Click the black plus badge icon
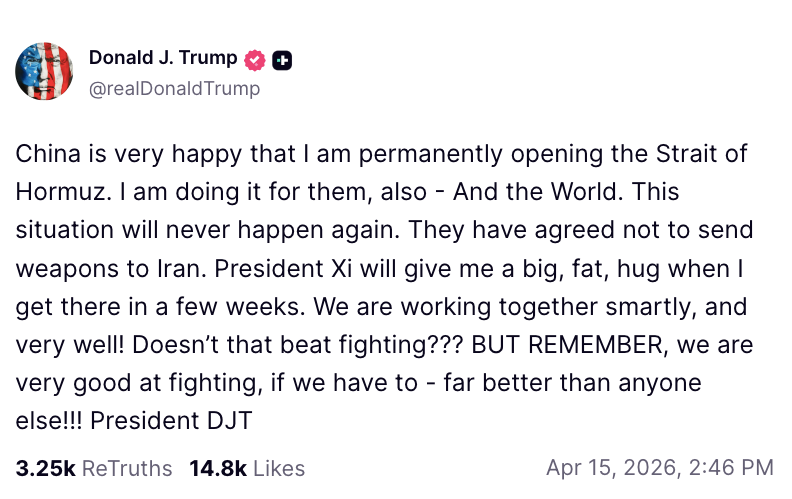This screenshot has height=499, width=792. click(x=282, y=61)
